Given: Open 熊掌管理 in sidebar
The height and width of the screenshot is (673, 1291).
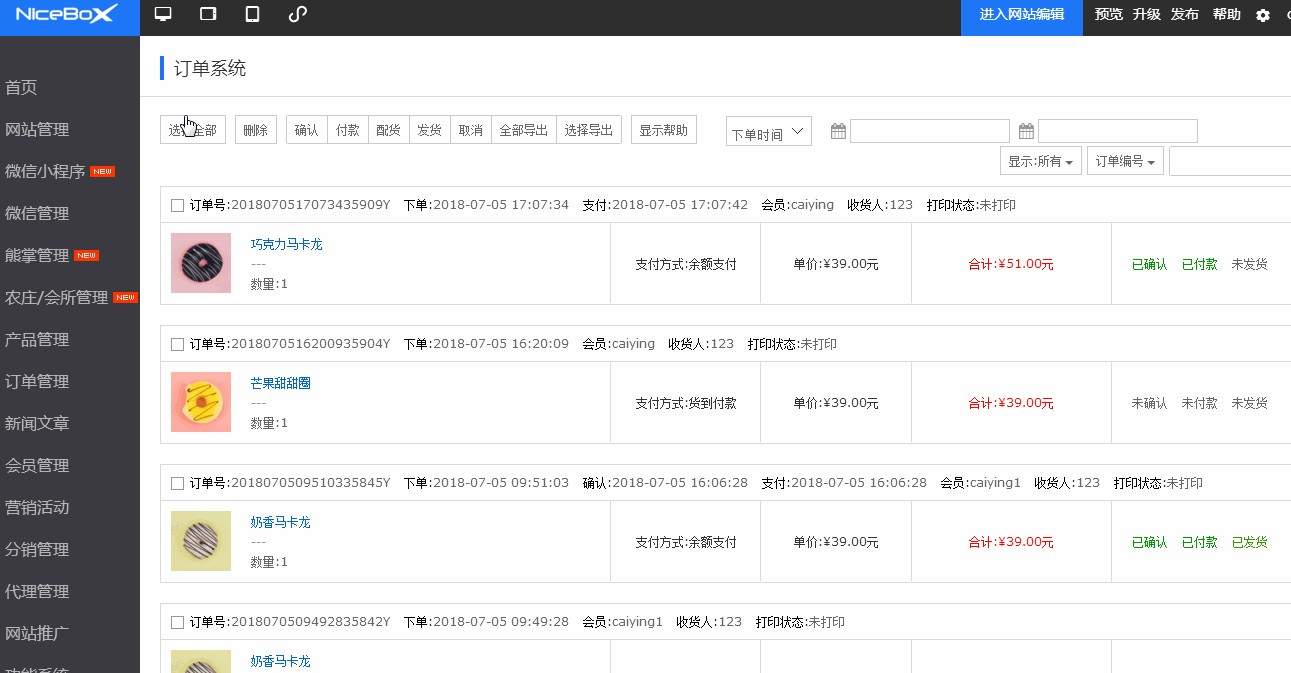Looking at the screenshot, I should (x=37, y=256).
